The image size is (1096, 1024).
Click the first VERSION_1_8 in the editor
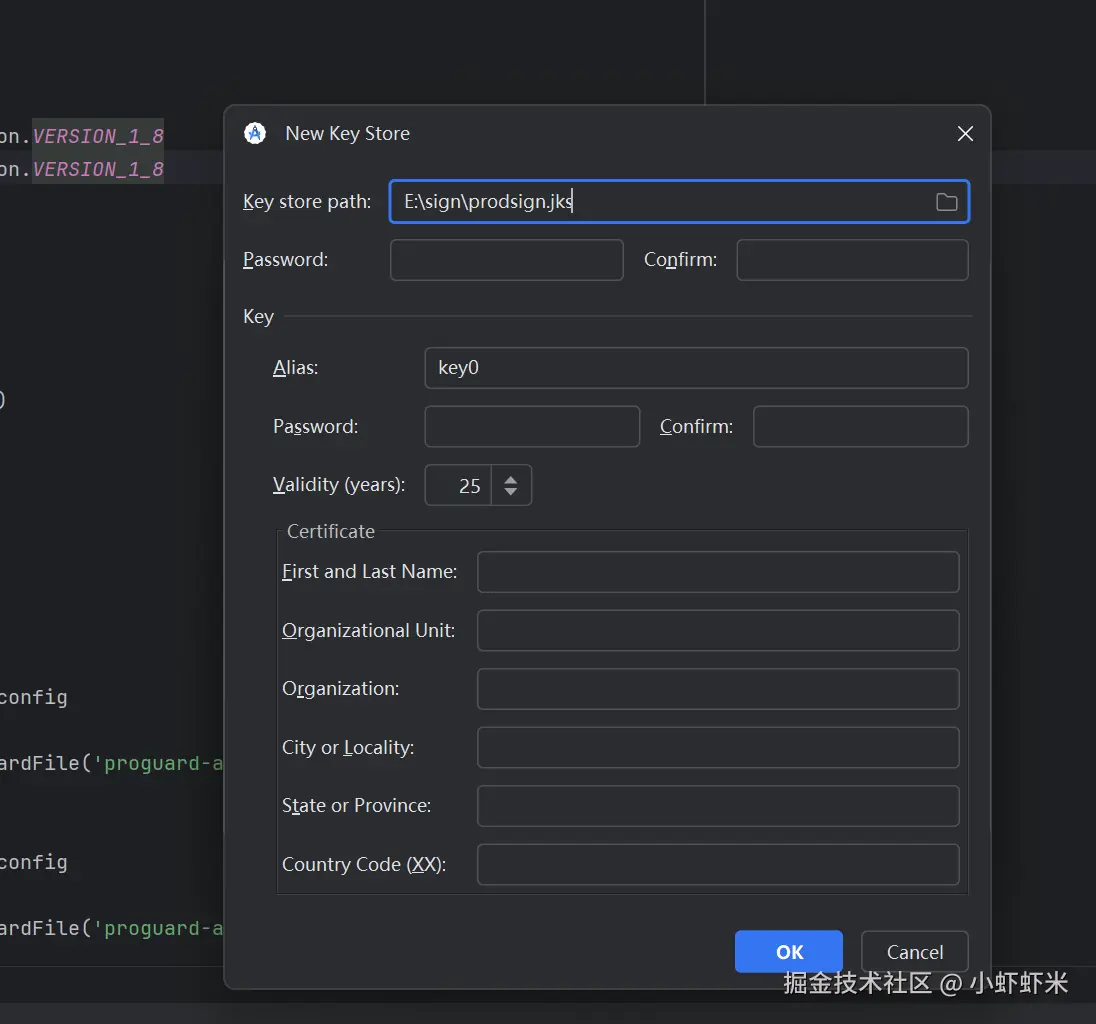click(98, 136)
